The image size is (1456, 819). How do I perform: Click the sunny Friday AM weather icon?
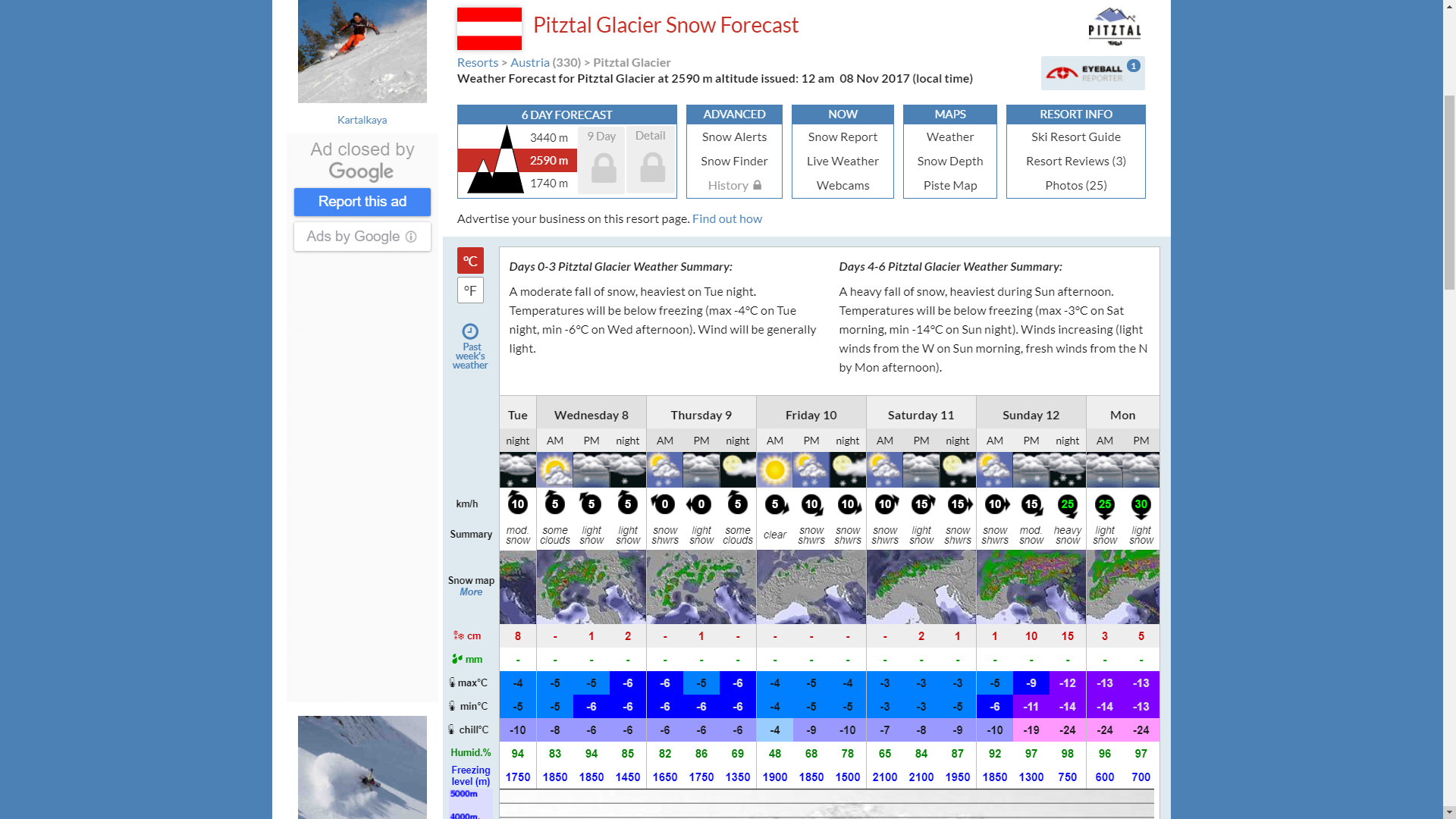[774, 470]
